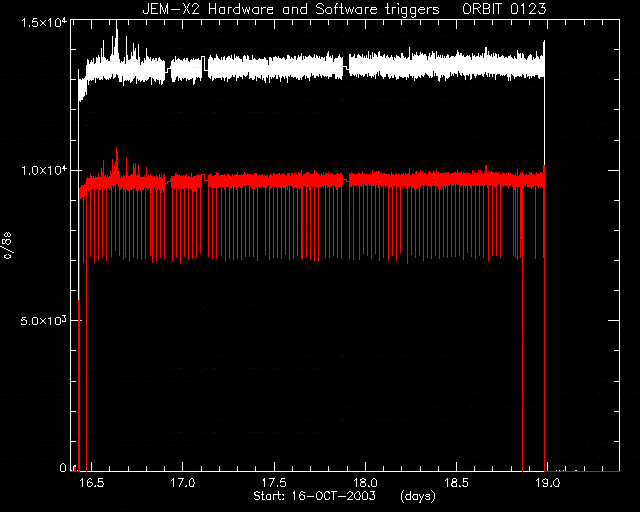The height and width of the screenshot is (512, 640).
Task: Click the 1.0×10⁴ y-axis label
Action: [42, 170]
